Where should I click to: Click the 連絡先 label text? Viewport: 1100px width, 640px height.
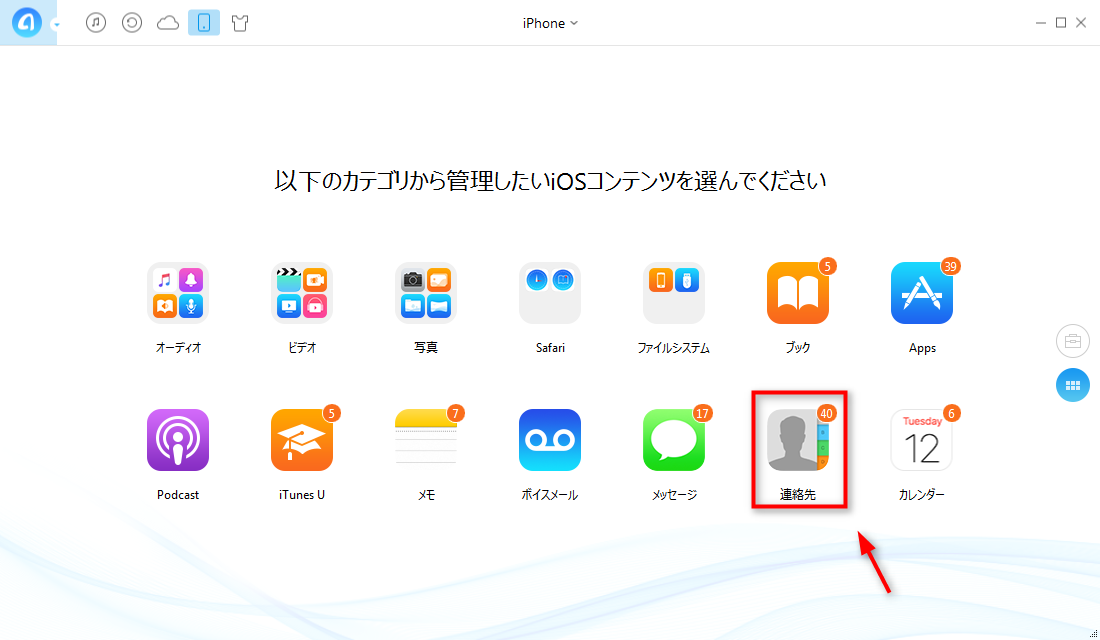pyautogui.click(x=798, y=495)
